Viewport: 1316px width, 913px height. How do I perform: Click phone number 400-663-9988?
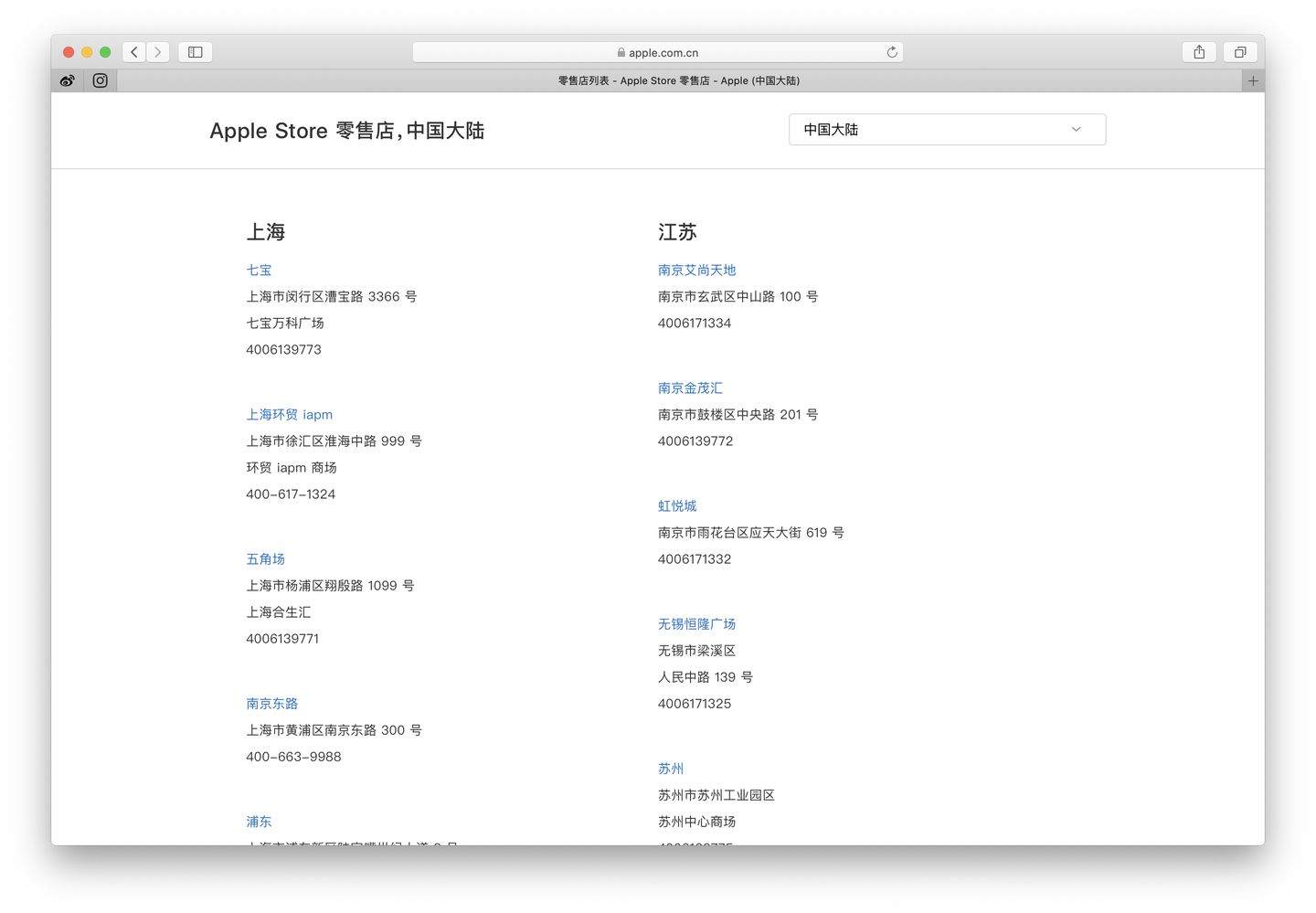[293, 757]
